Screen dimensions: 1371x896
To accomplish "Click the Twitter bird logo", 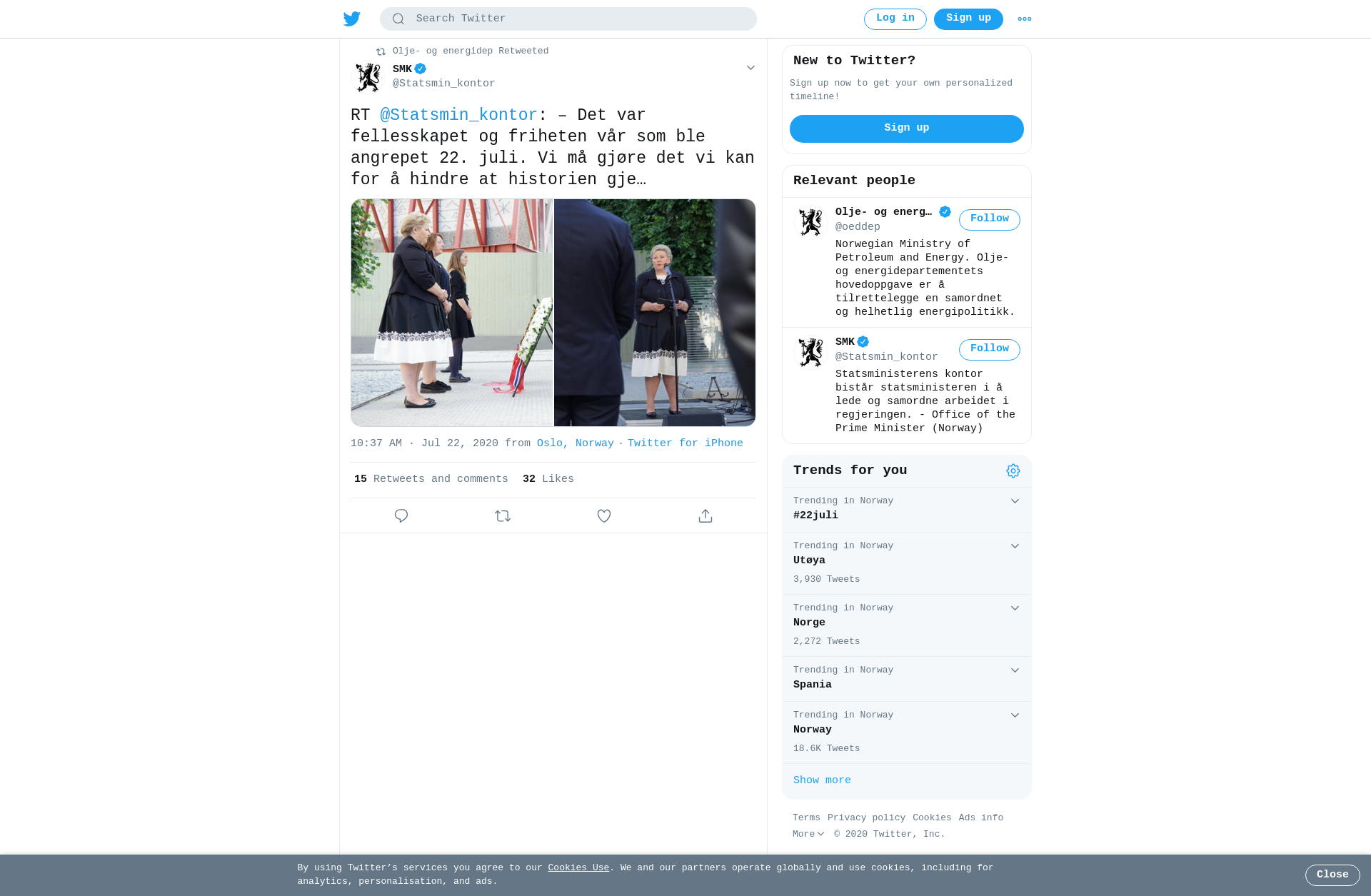I will point(351,19).
